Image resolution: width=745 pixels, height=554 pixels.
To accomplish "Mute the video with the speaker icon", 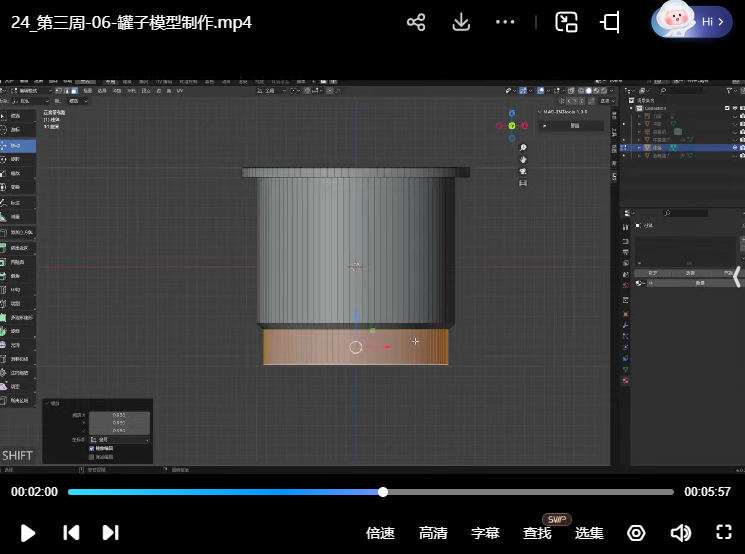I will coord(680,532).
